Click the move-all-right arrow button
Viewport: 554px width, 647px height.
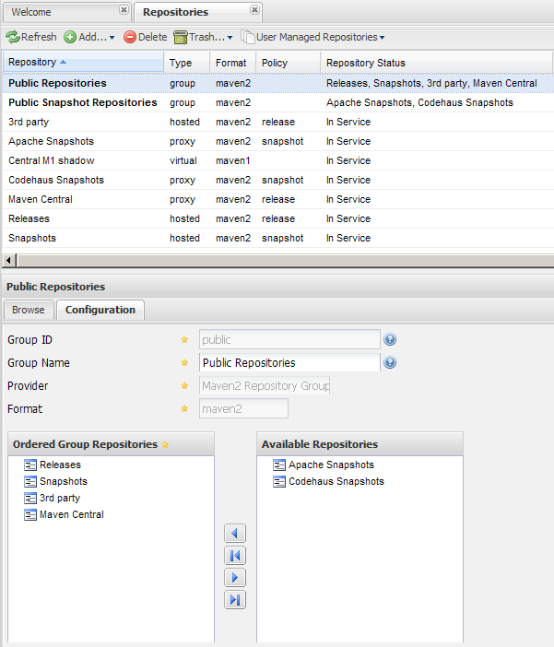(235, 600)
